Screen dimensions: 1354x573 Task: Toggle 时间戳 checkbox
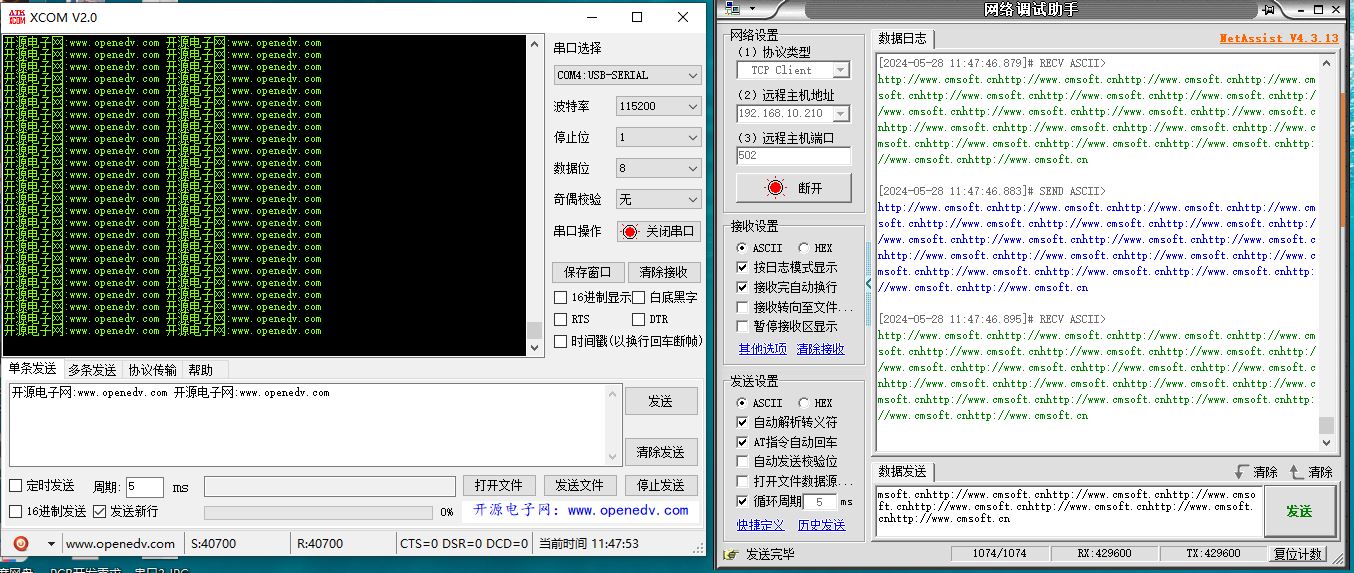pyautogui.click(x=561, y=341)
